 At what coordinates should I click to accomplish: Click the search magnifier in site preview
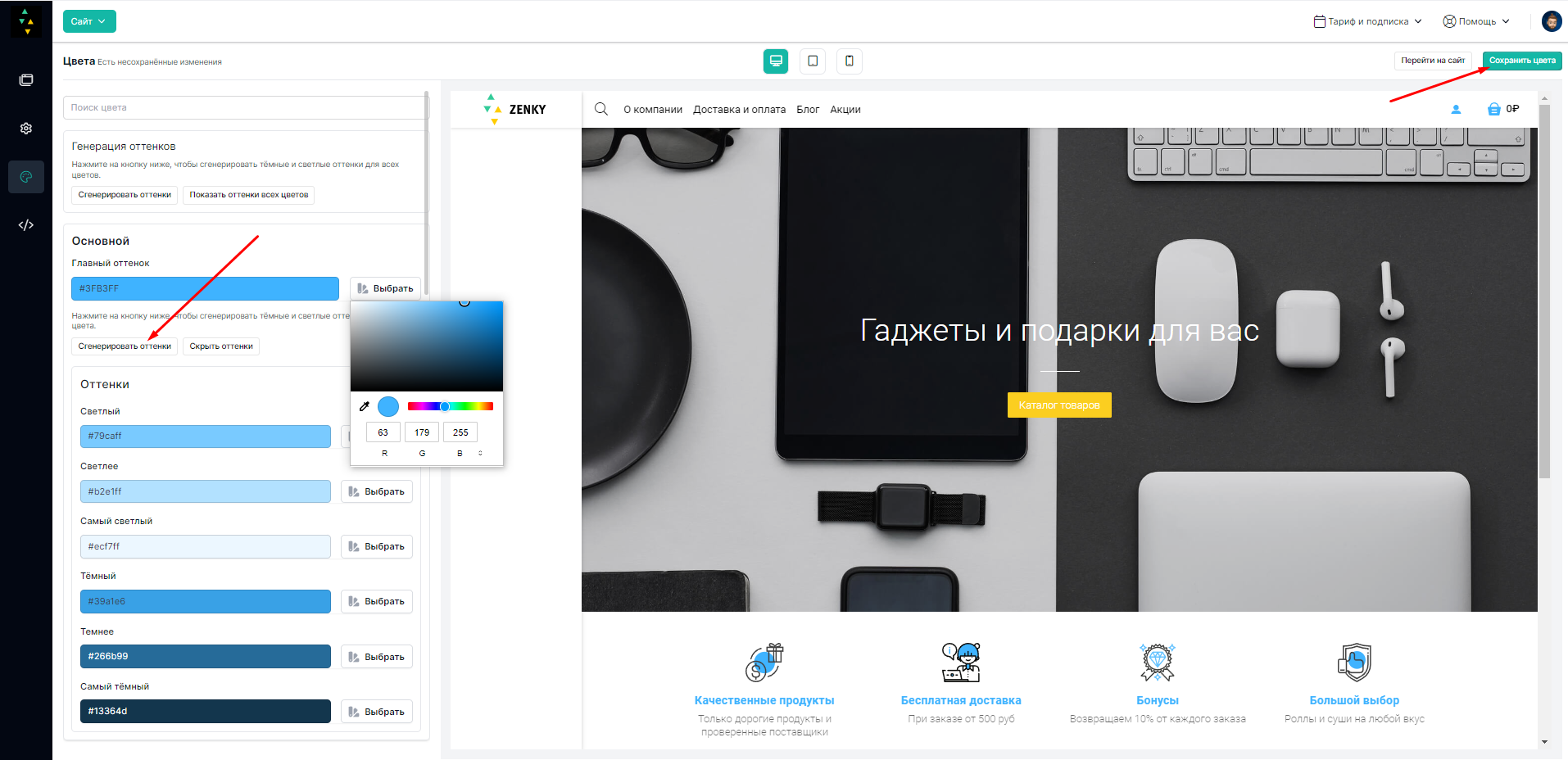601,109
